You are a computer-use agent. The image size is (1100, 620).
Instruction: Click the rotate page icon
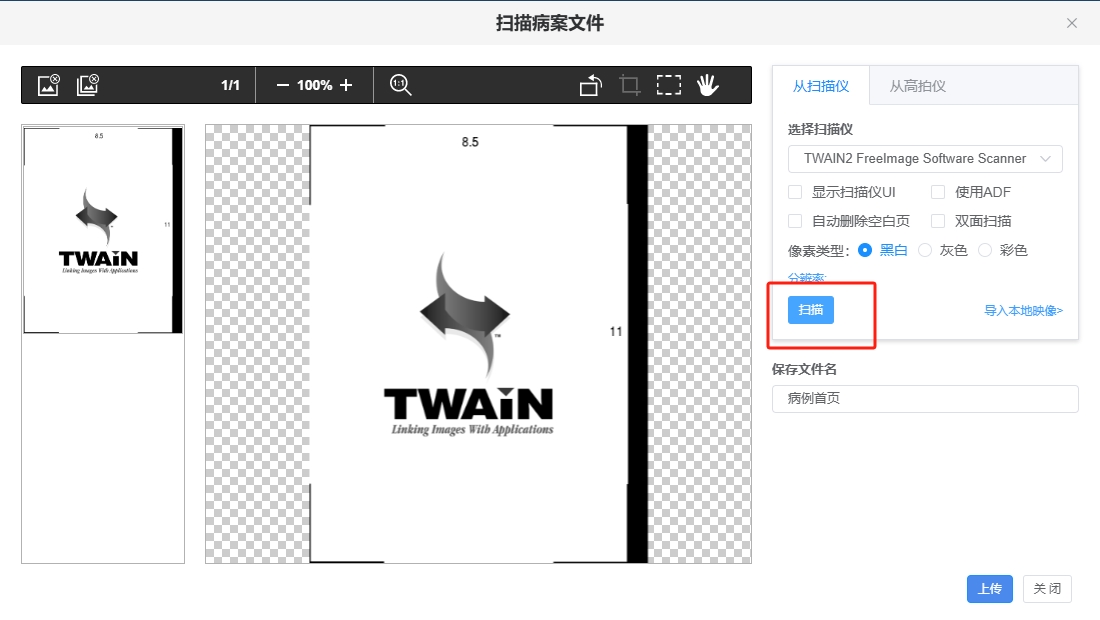click(589, 84)
